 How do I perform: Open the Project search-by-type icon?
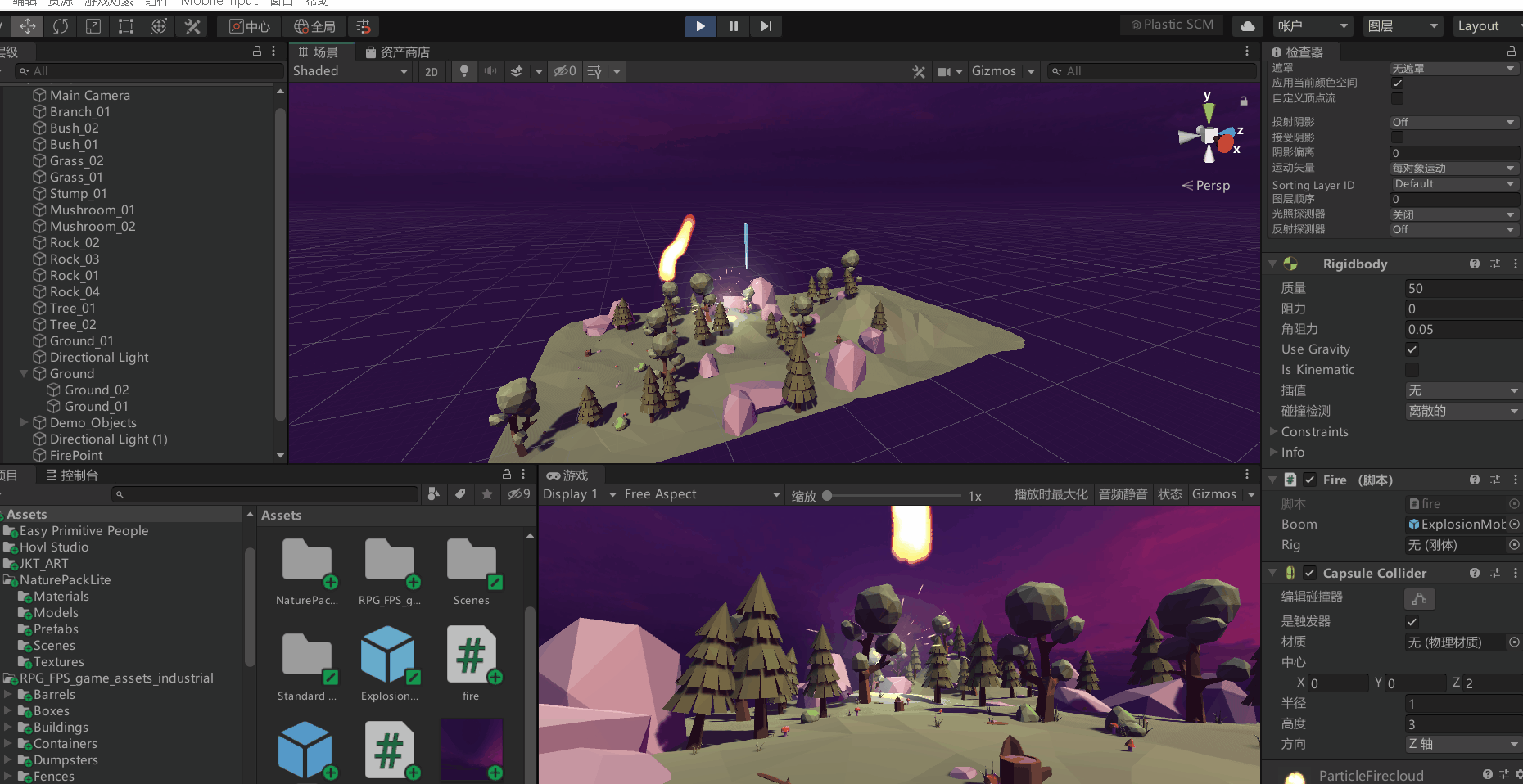(x=434, y=493)
